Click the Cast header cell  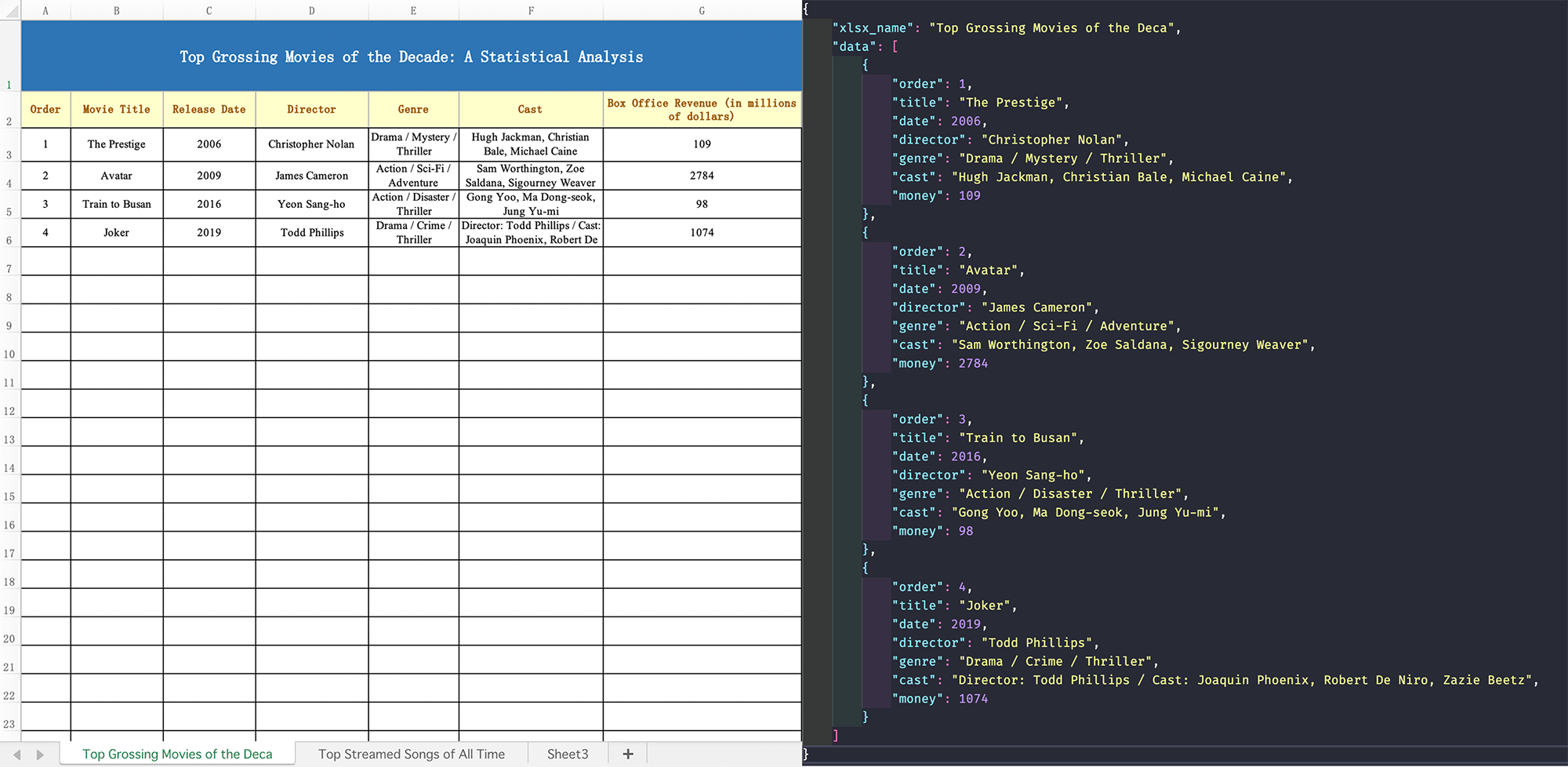pos(531,110)
